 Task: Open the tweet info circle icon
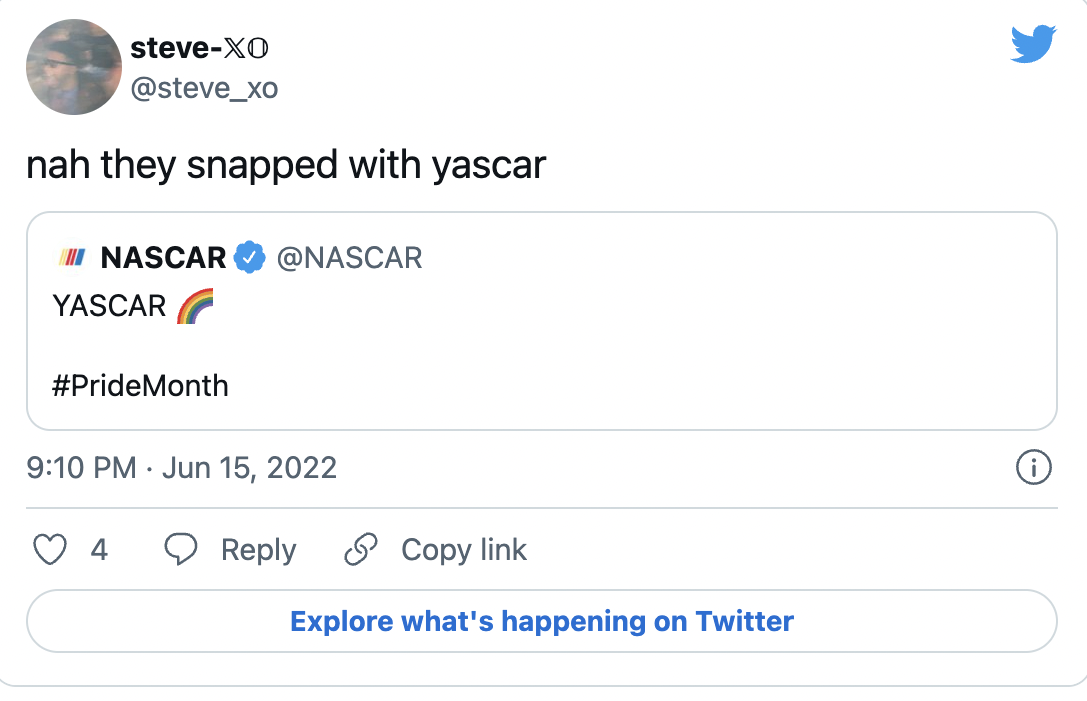click(1033, 467)
